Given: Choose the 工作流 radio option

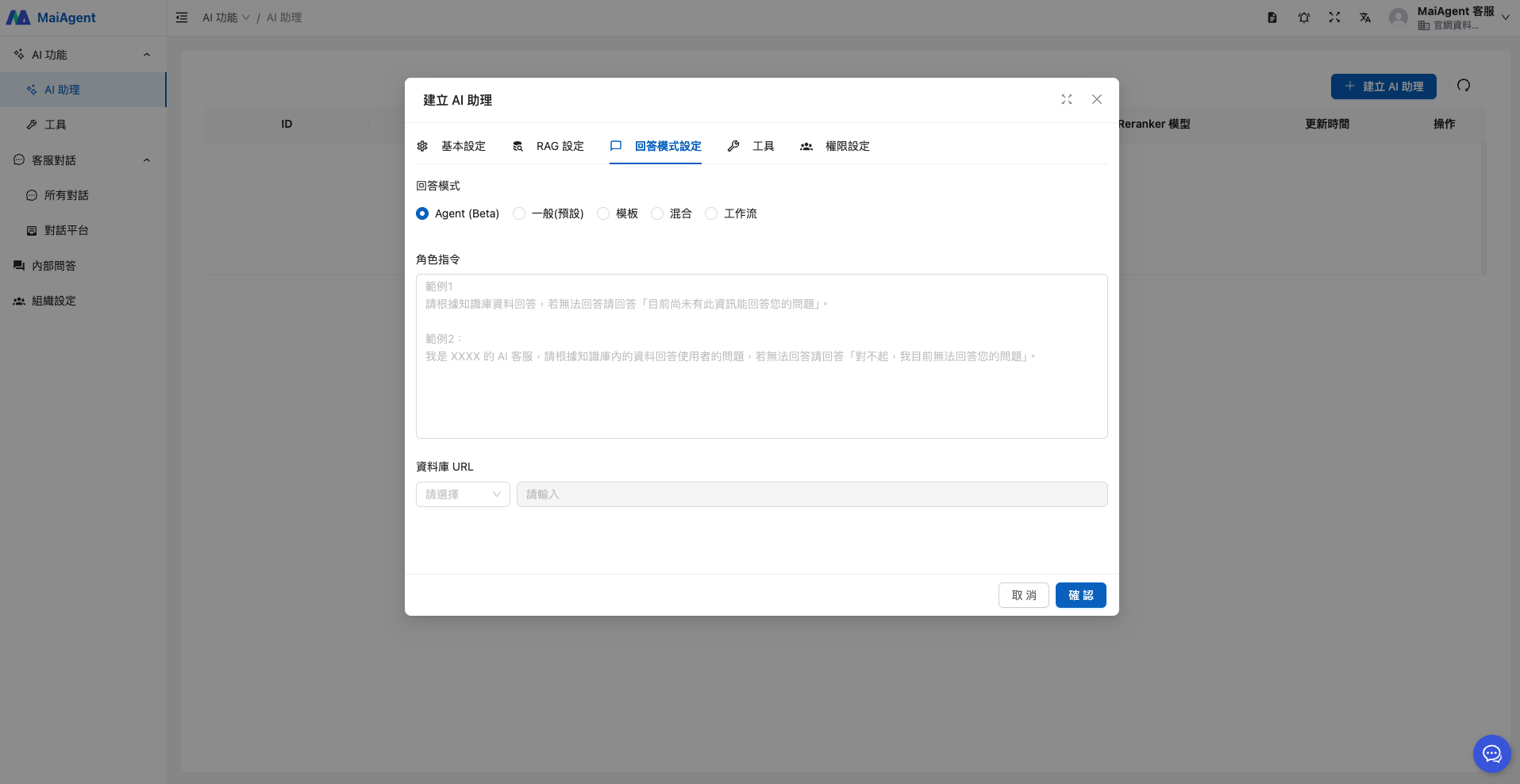Looking at the screenshot, I should 711,213.
